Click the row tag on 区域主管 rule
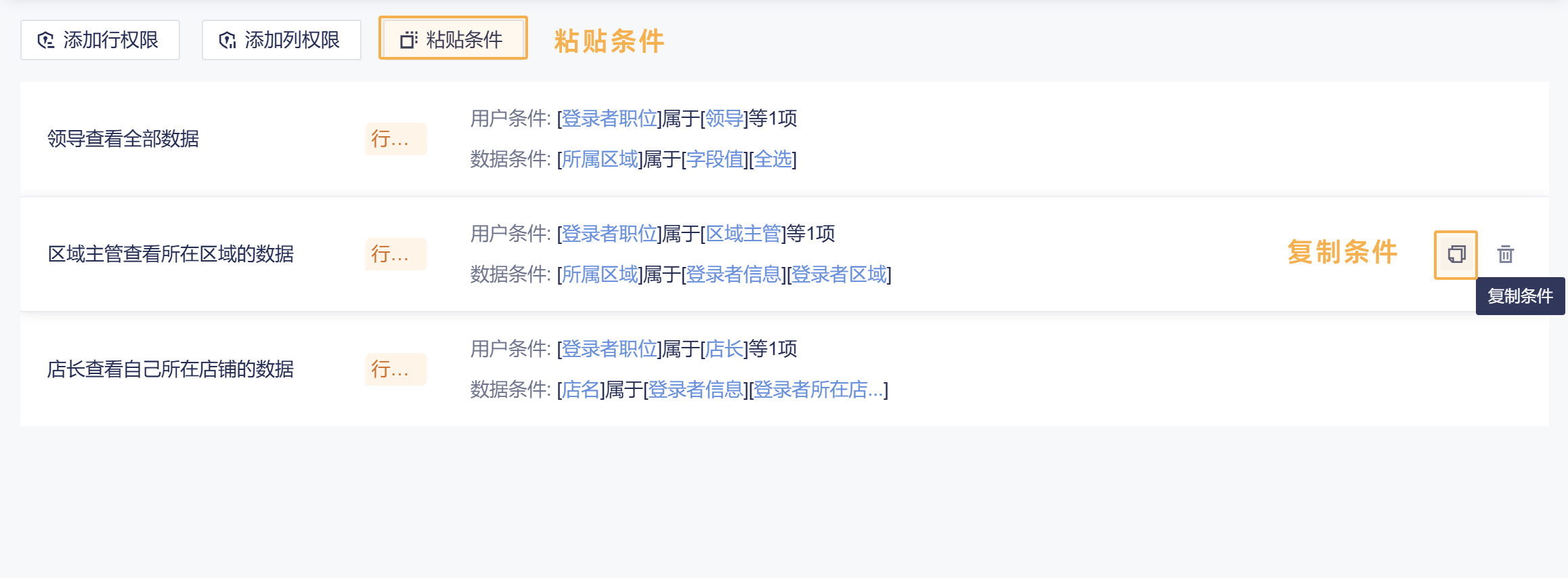The image size is (1568, 578). tap(395, 254)
